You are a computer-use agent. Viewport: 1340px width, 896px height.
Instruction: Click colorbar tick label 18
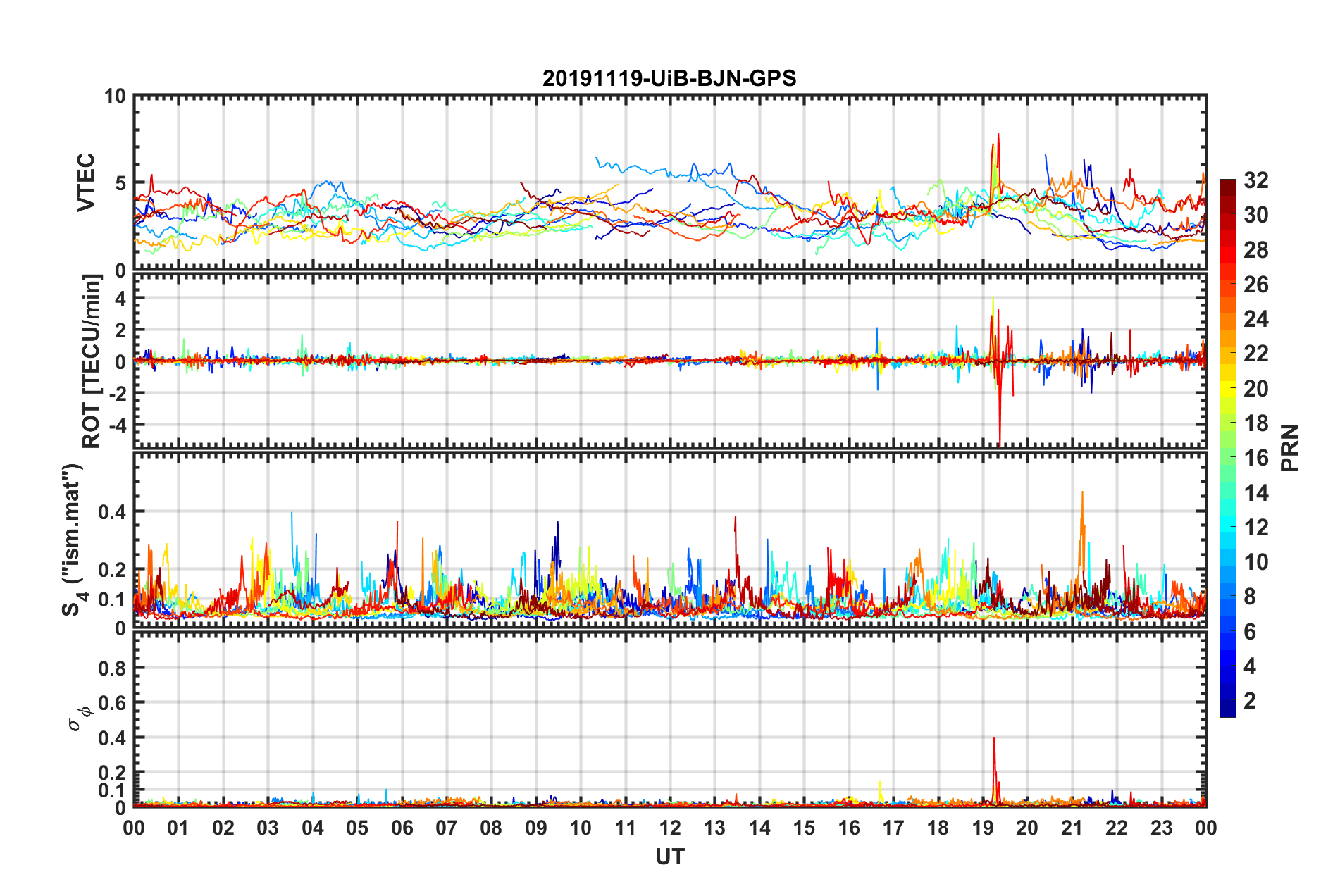point(1255,423)
